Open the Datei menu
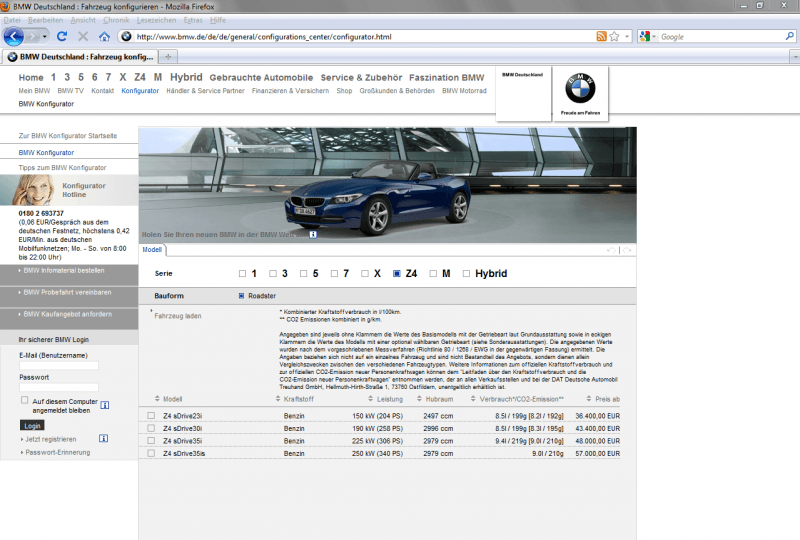800x540 pixels. pyautogui.click(x=12, y=20)
